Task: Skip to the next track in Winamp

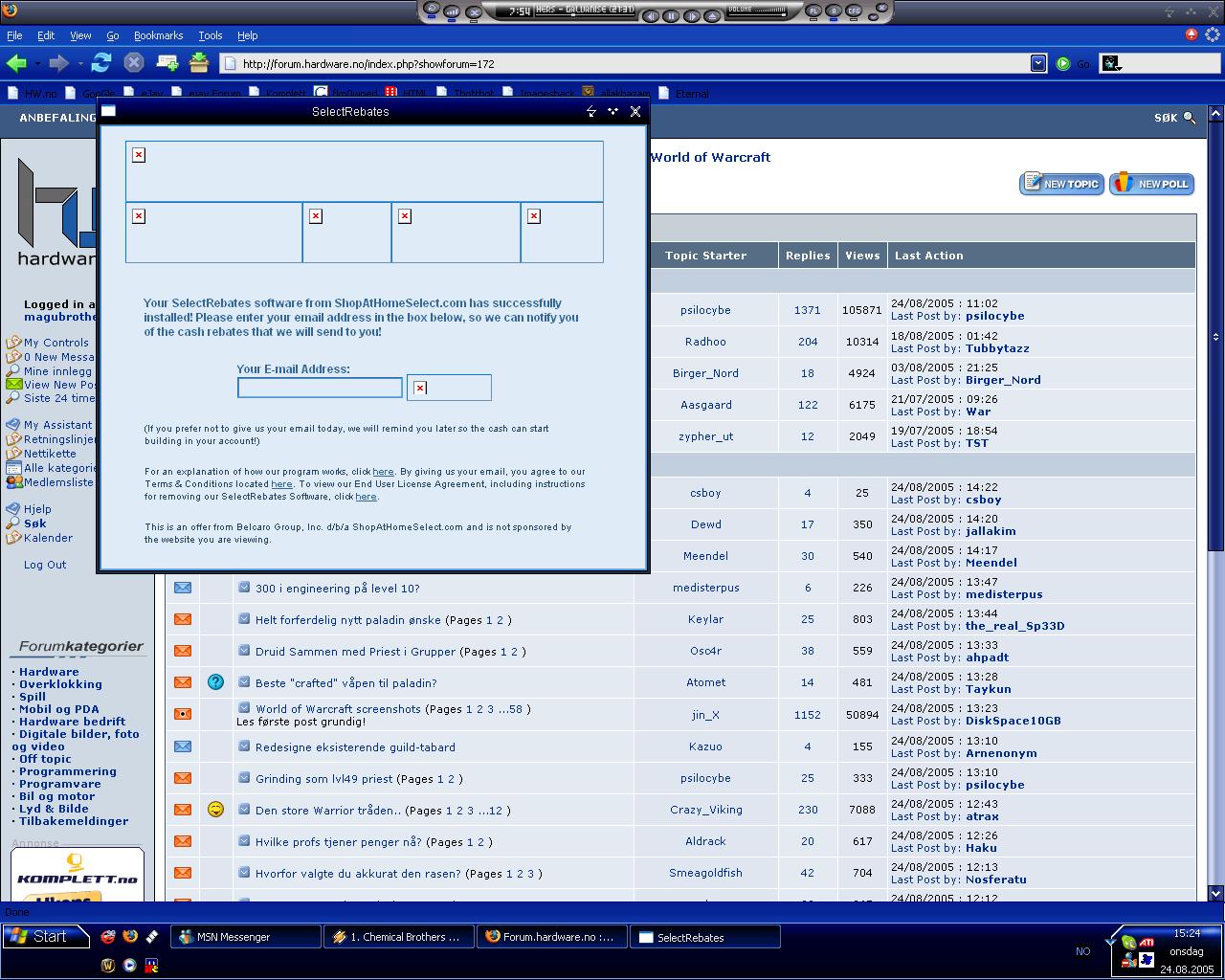Action: 692,16
